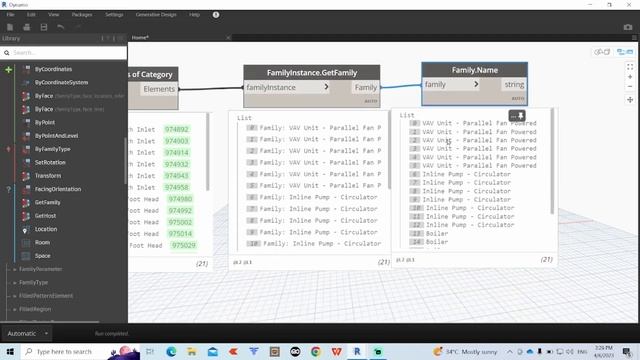Open the Edit menu
Image resolution: width=640 pixels, height=360 pixels.
tap(31, 15)
